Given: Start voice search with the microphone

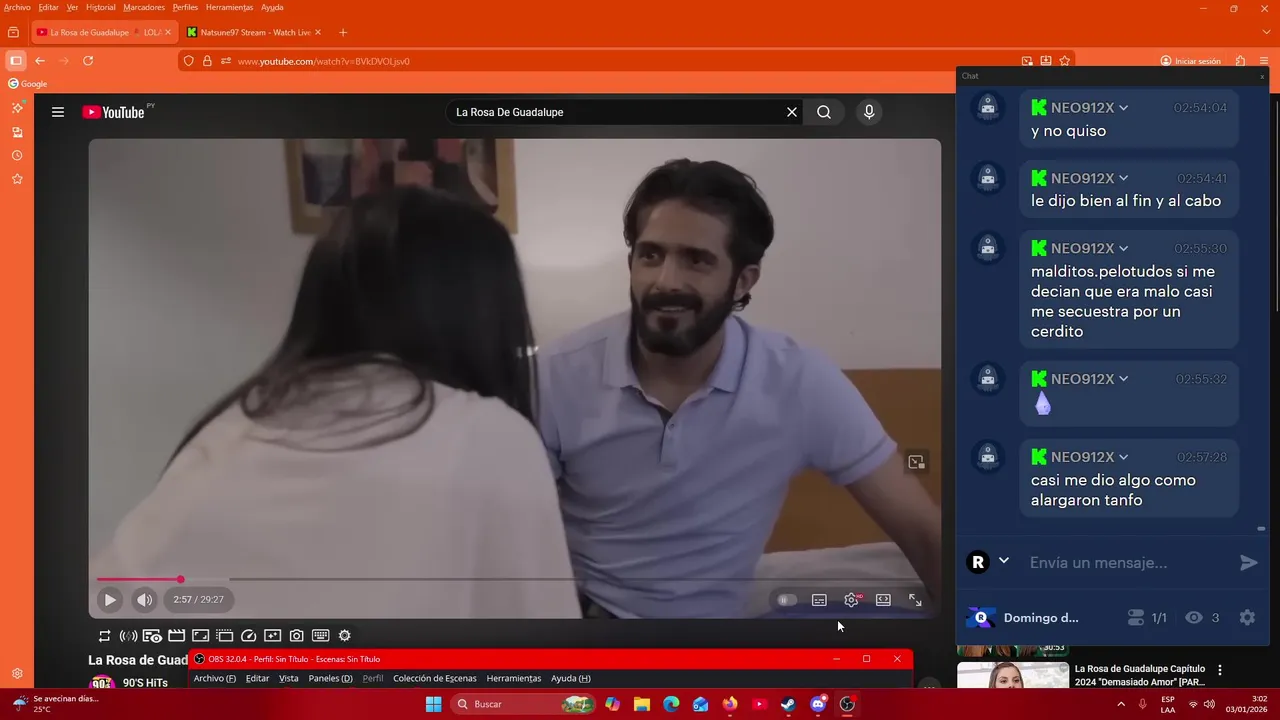Looking at the screenshot, I should tap(869, 112).
